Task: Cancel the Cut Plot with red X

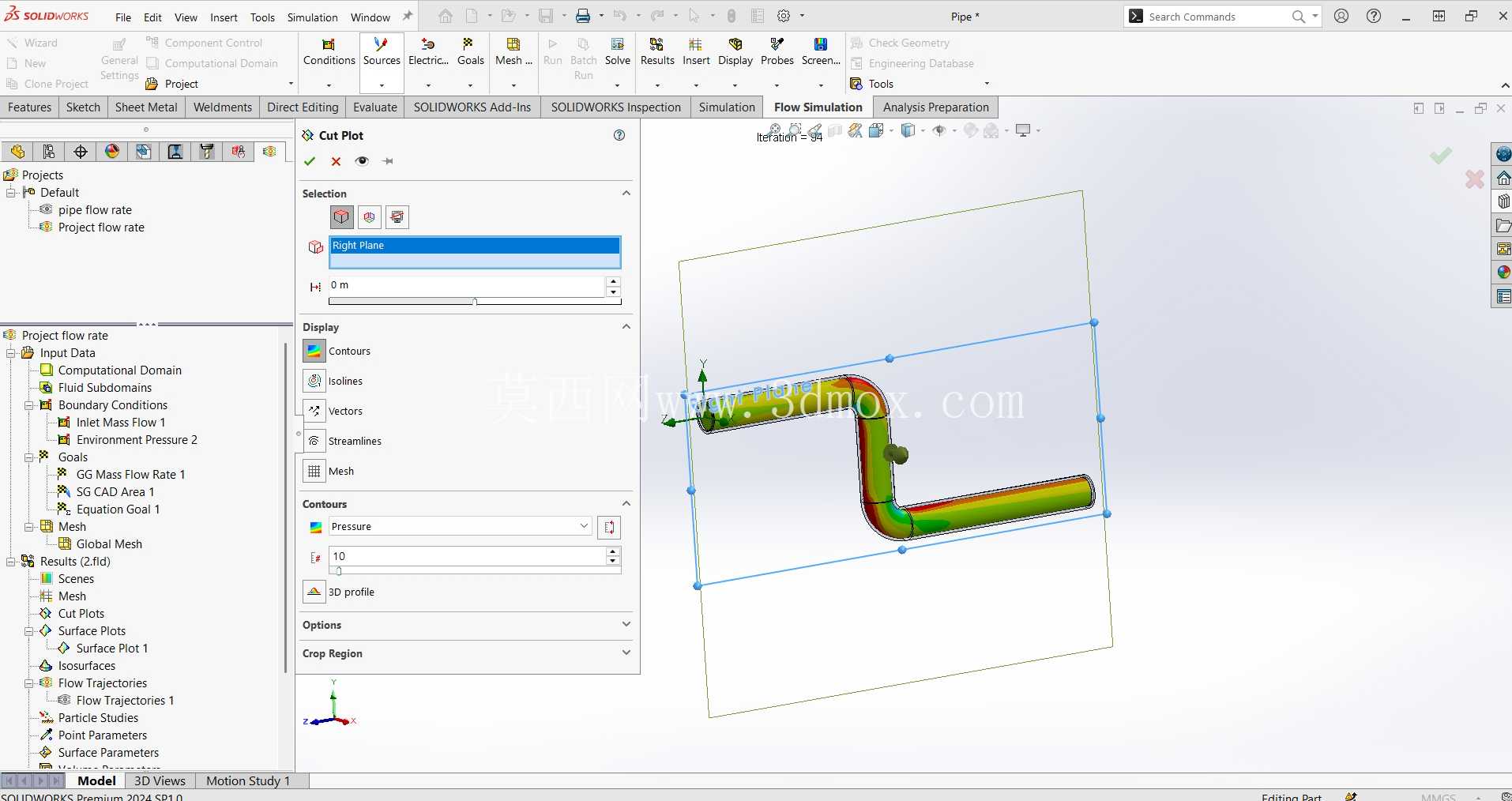Action: 336,161
